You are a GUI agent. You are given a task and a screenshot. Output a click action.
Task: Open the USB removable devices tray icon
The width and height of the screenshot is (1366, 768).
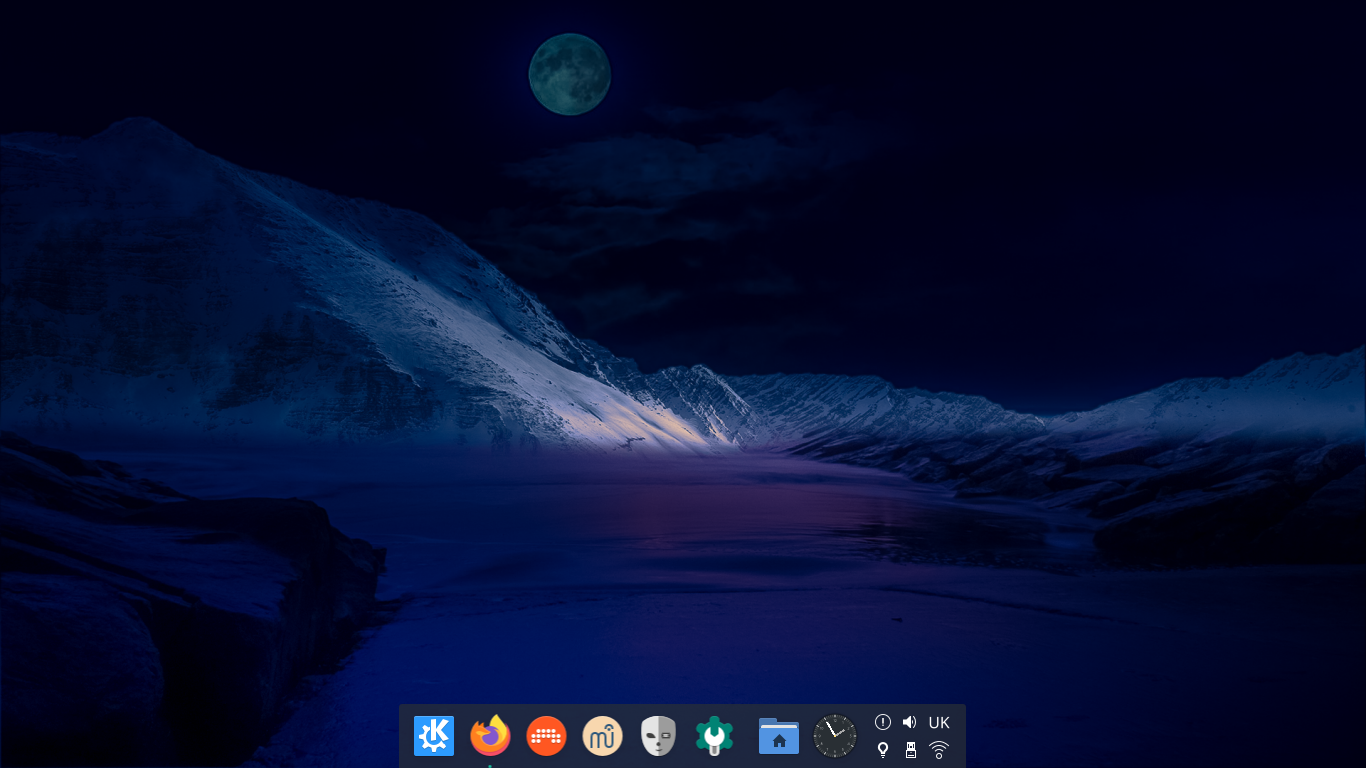click(910, 750)
